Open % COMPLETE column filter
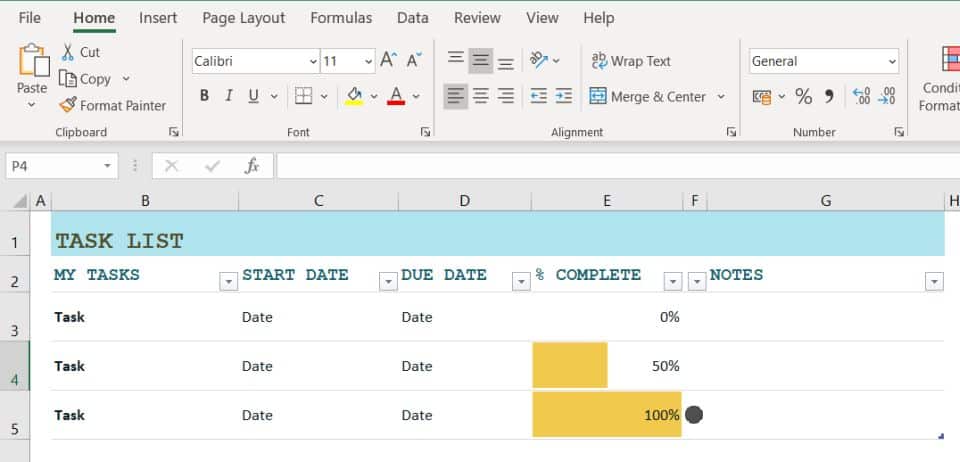The width and height of the screenshot is (960, 462). (673, 281)
